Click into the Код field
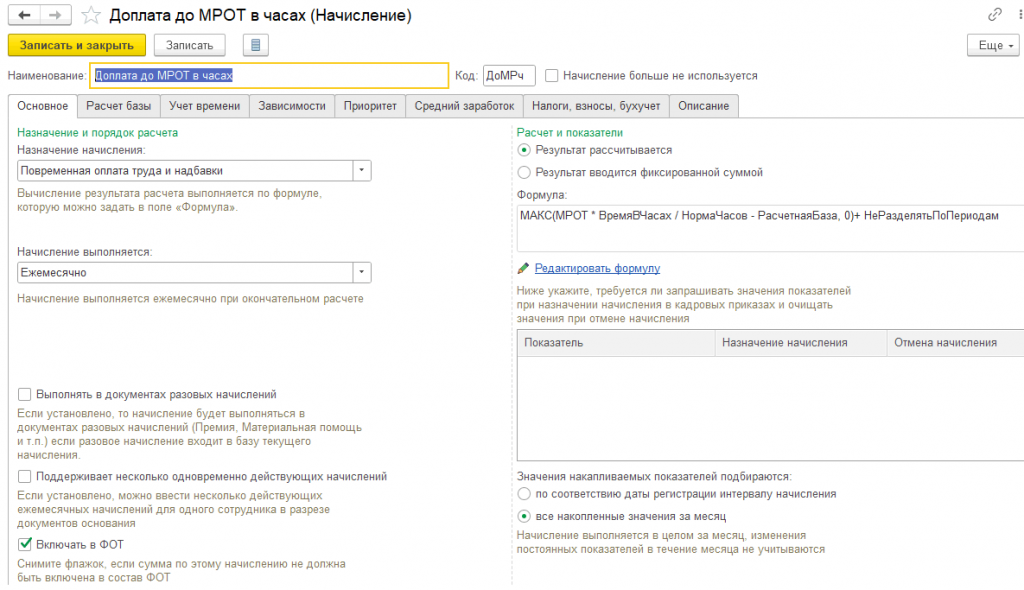 tap(509, 76)
